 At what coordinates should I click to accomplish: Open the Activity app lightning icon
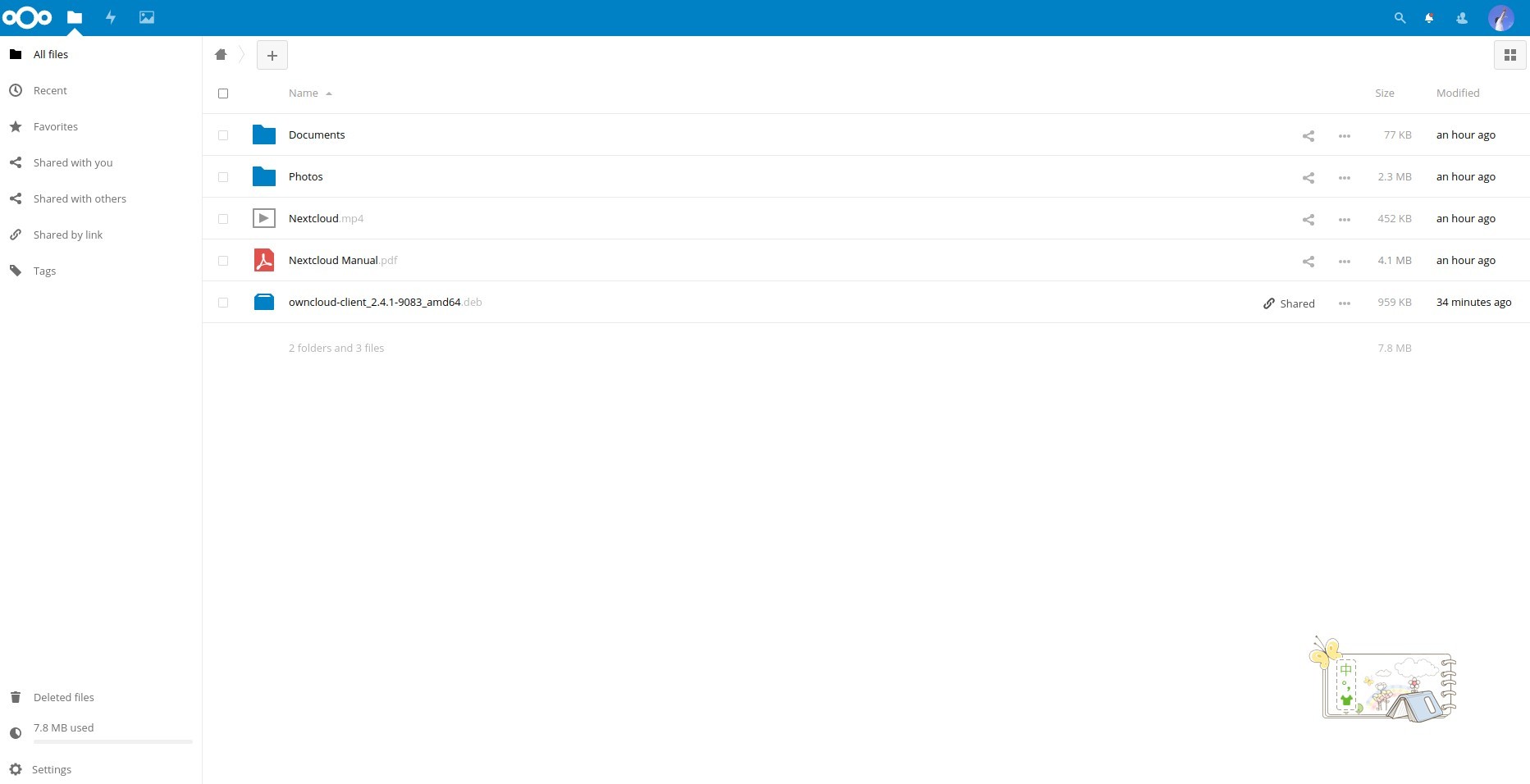tap(111, 17)
